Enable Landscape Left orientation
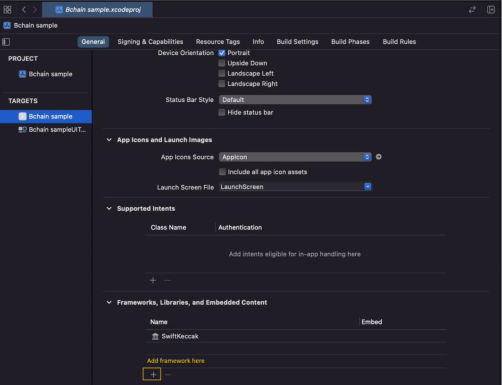The height and width of the screenshot is (385, 502). coord(222,73)
